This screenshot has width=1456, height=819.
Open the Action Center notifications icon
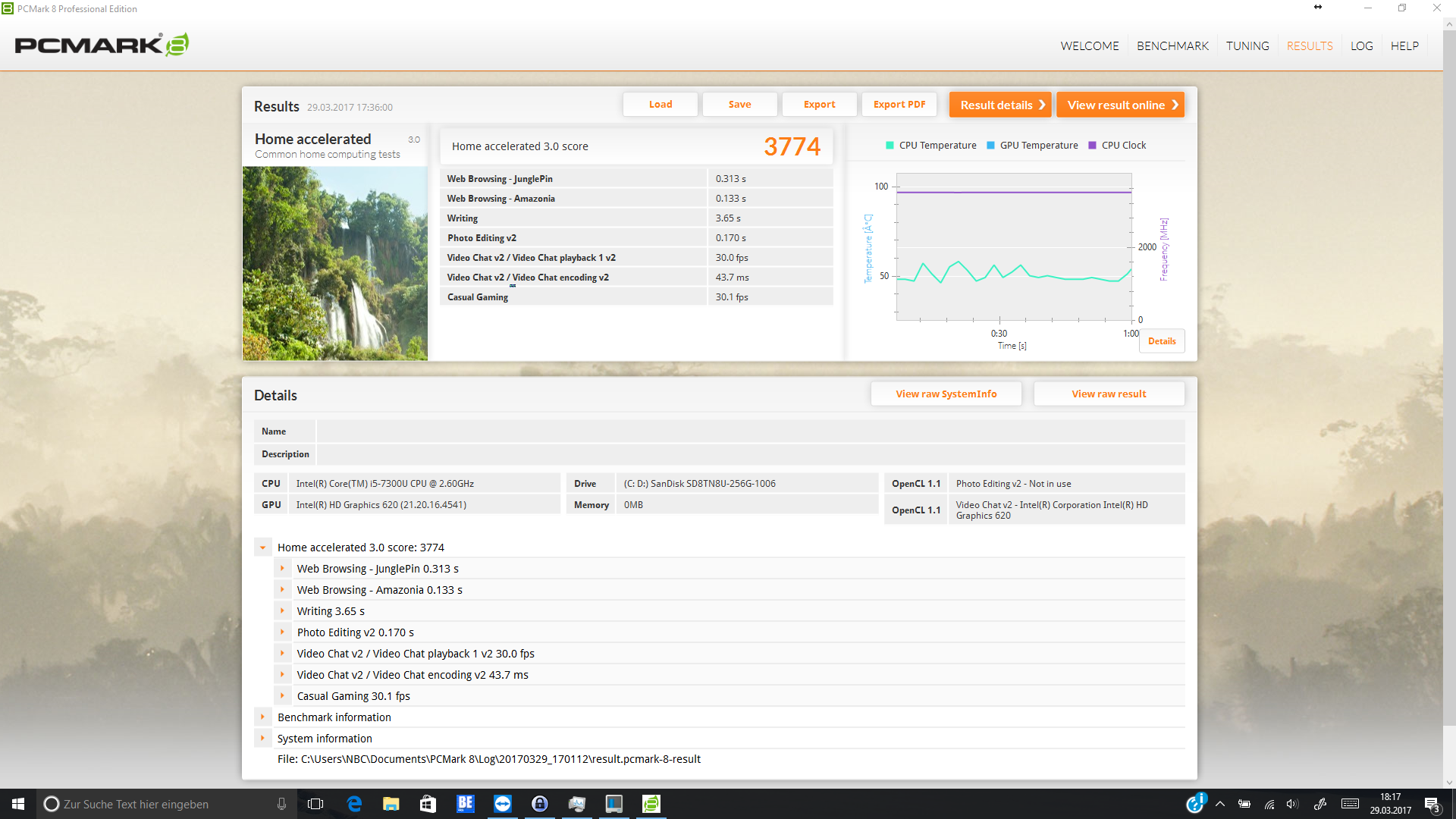click(1431, 804)
